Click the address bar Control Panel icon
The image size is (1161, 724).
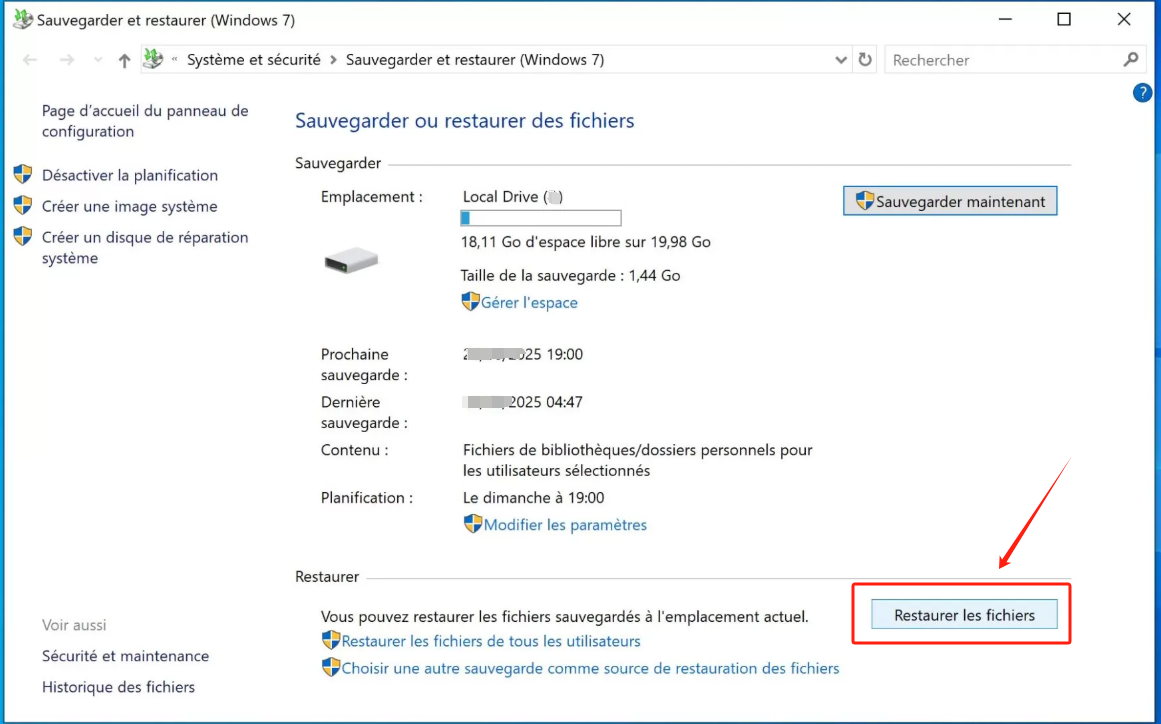pos(153,58)
